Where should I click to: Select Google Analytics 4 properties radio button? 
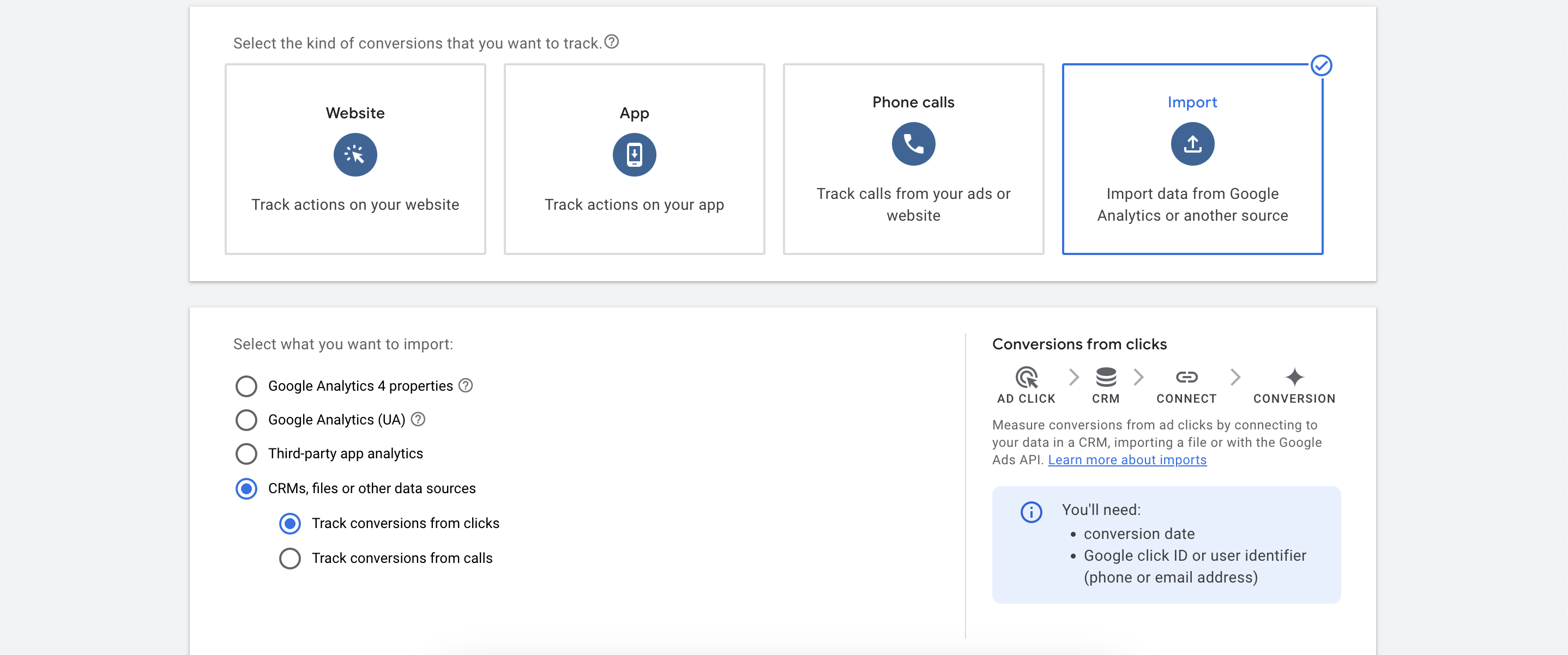click(x=246, y=386)
